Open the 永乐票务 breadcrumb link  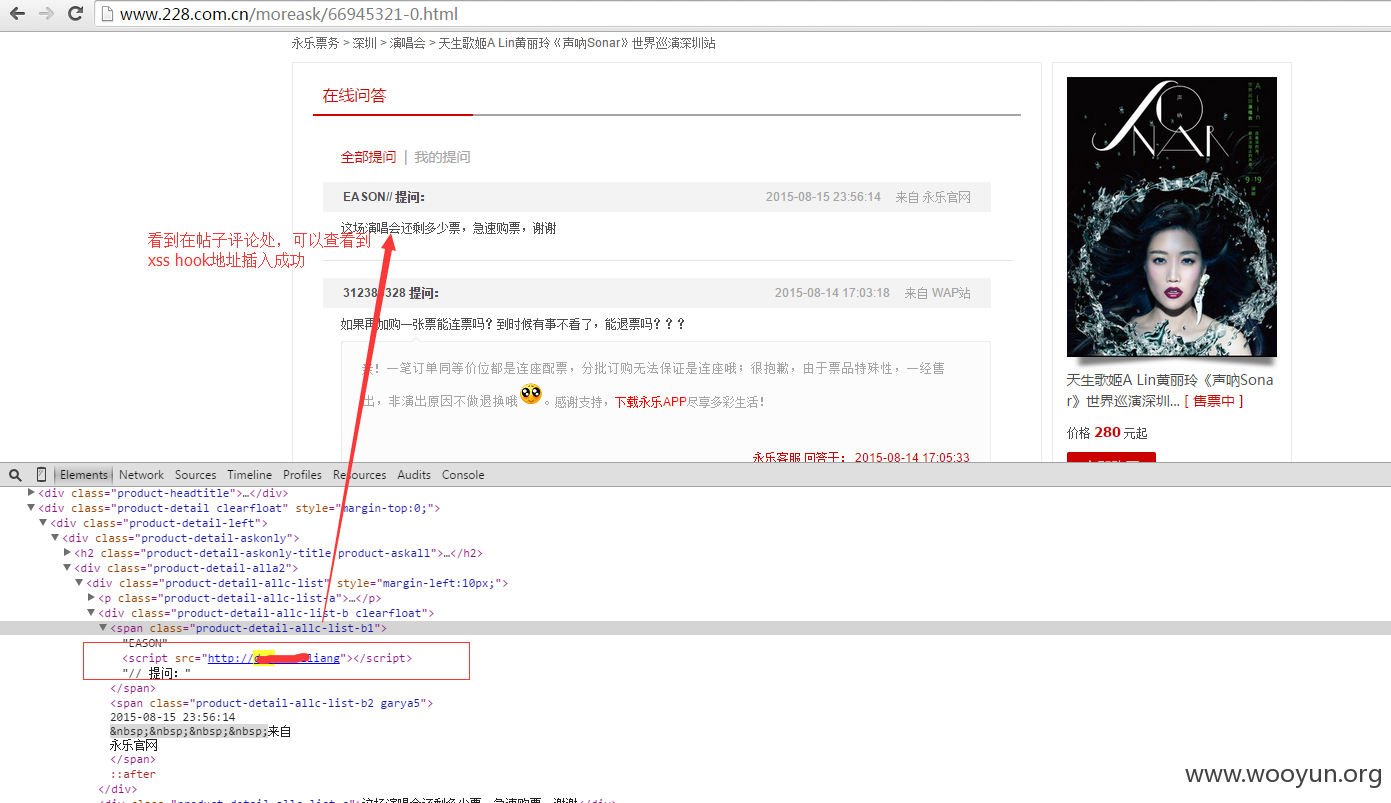(315, 43)
